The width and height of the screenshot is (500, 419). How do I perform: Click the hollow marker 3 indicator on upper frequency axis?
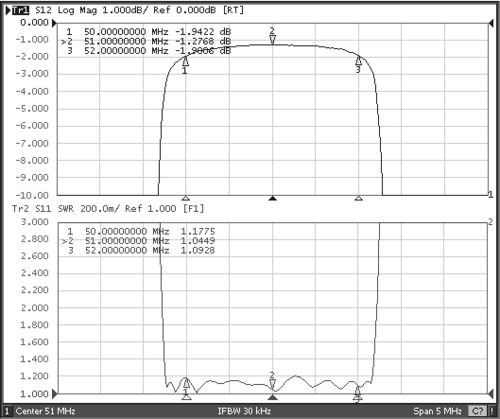pos(358,199)
